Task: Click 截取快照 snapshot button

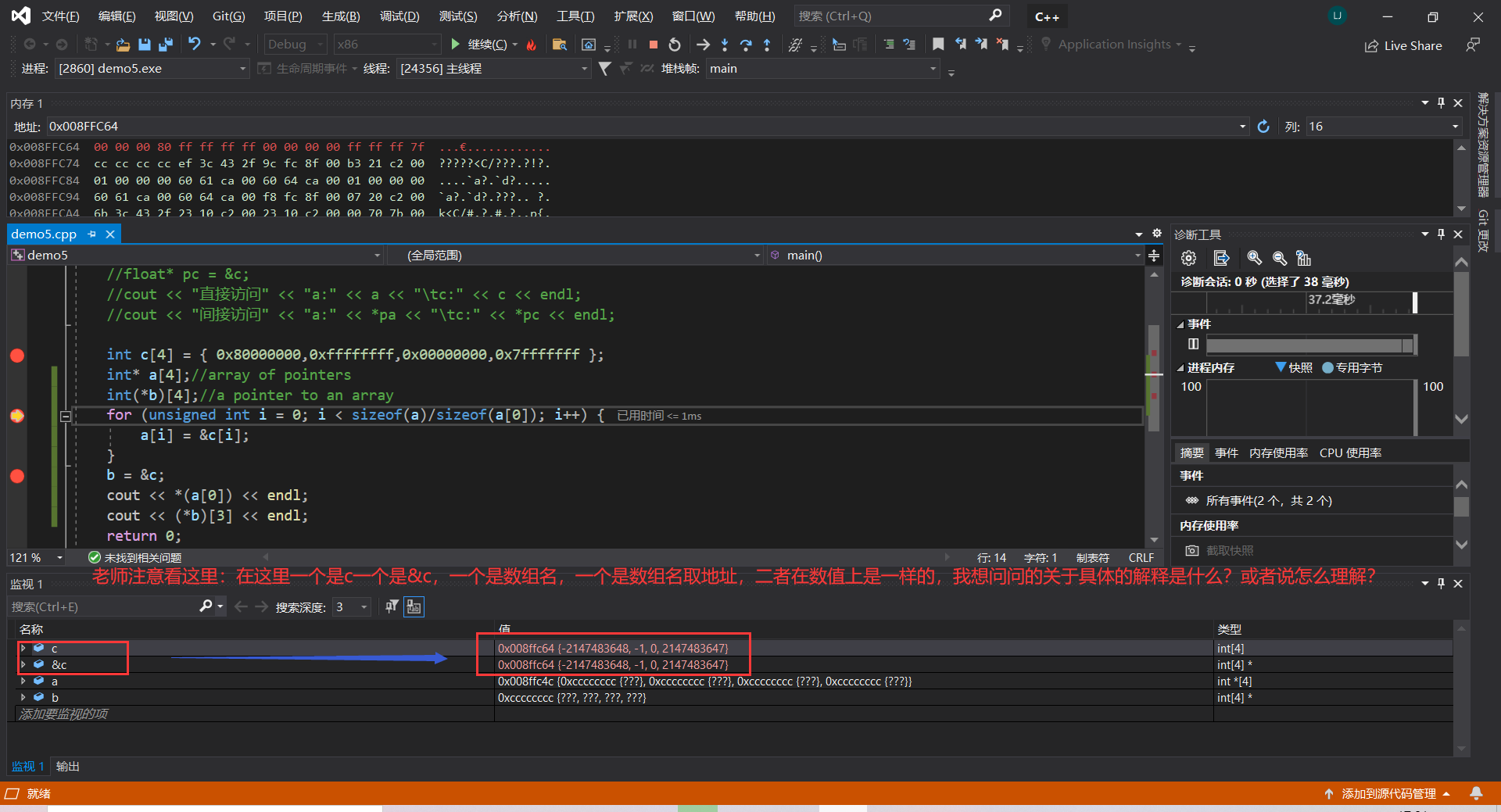Action: [1220, 551]
